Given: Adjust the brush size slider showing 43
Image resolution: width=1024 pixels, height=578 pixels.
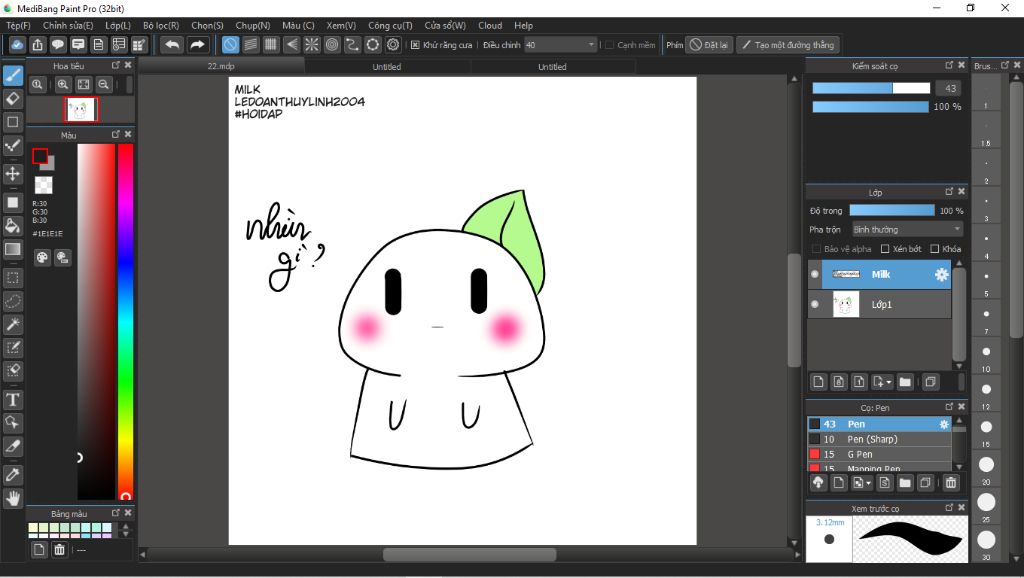Looking at the screenshot, I should [871, 88].
